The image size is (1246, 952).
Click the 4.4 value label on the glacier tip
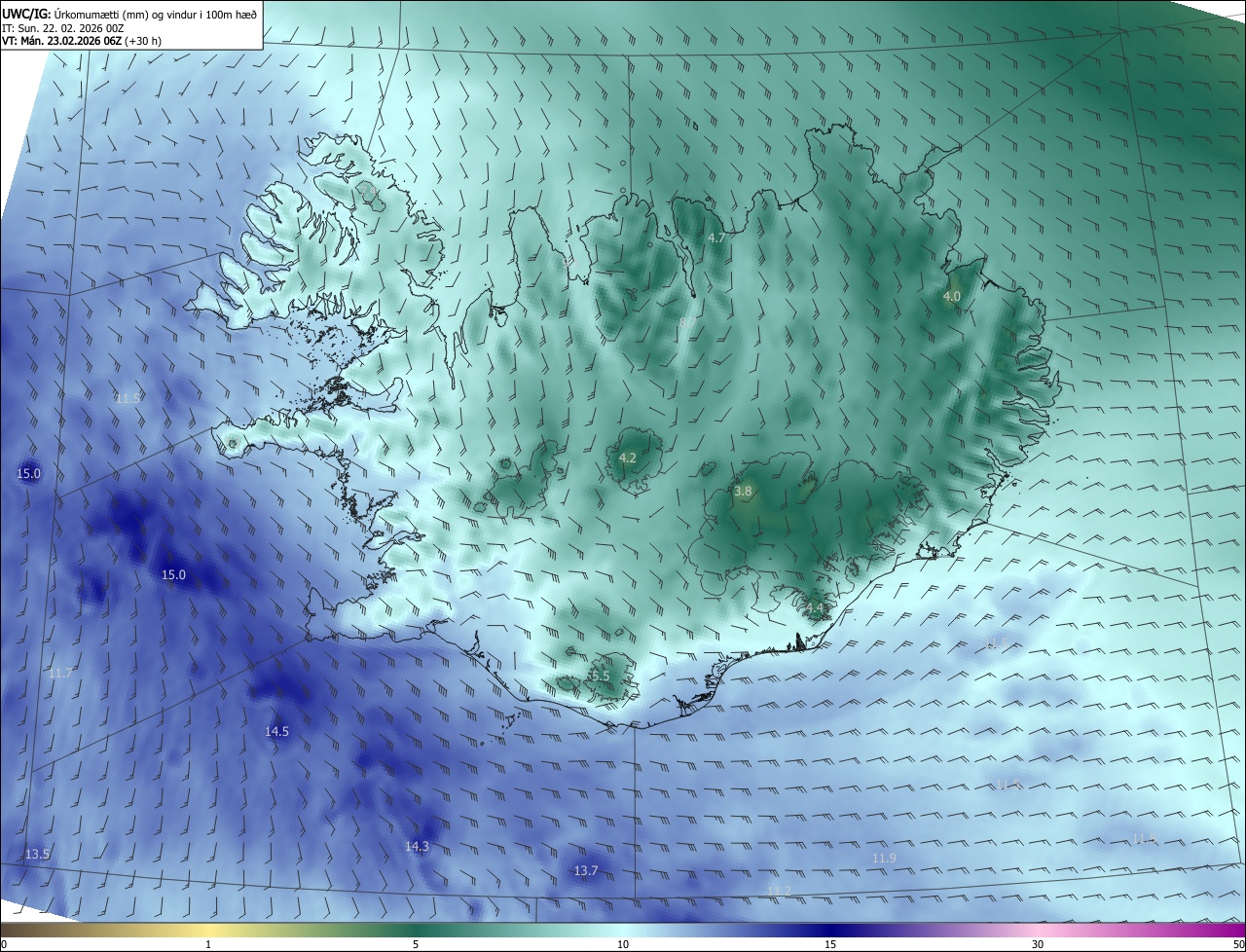(815, 608)
